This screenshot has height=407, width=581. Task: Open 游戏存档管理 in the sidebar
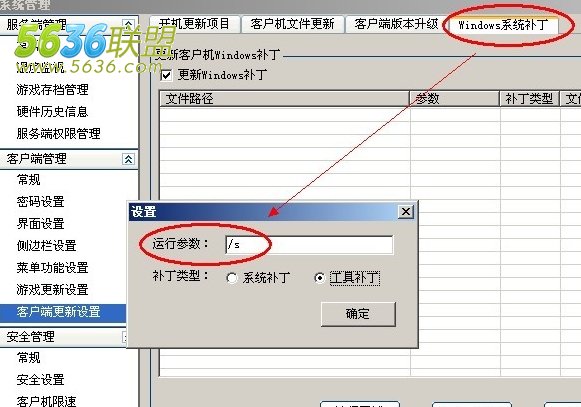[x=53, y=90]
